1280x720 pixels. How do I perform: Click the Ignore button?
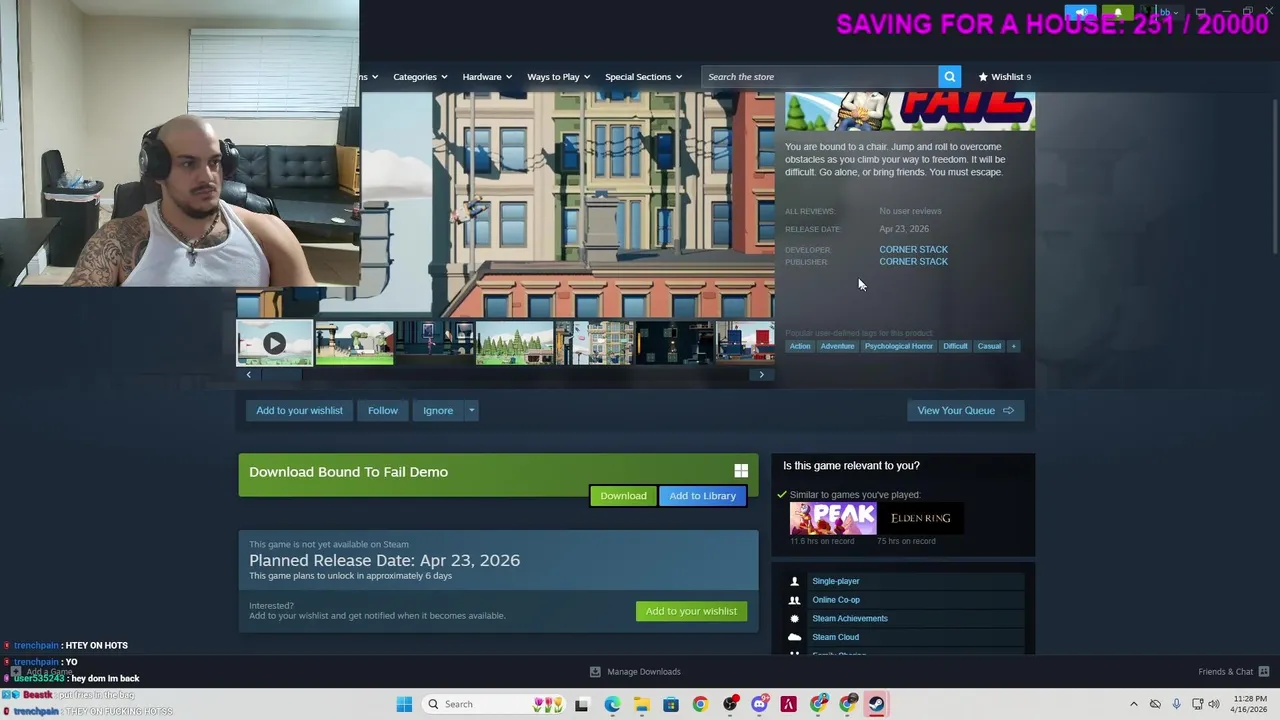click(x=438, y=411)
